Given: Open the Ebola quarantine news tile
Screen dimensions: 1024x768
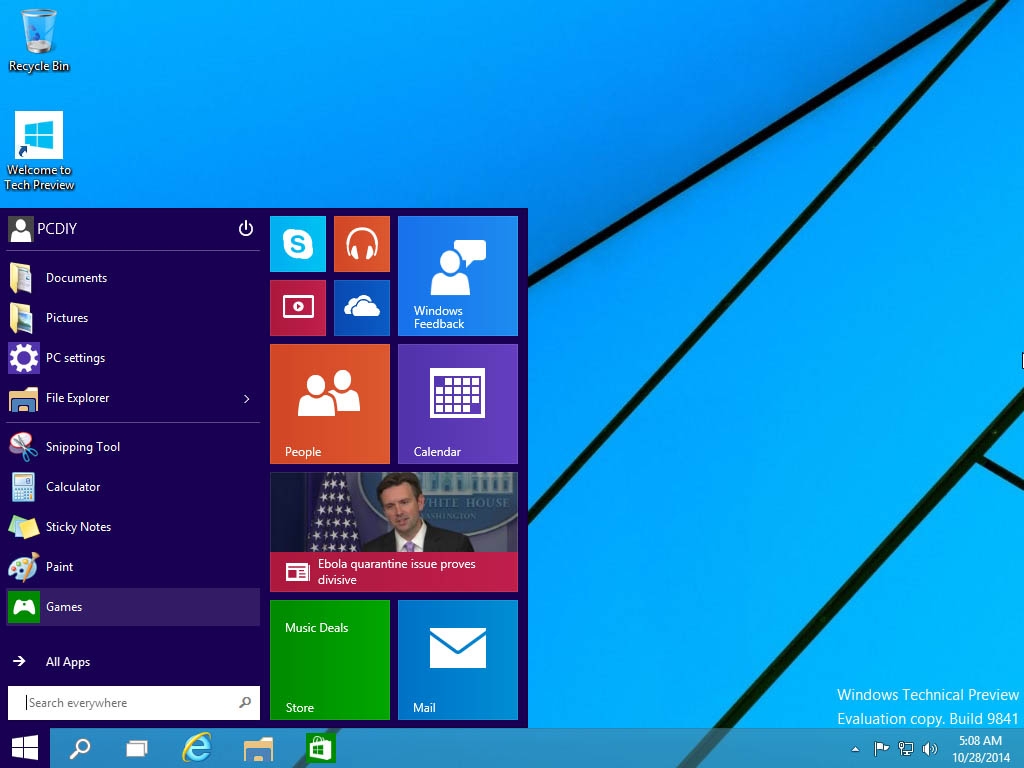Looking at the screenshot, I should (394, 532).
